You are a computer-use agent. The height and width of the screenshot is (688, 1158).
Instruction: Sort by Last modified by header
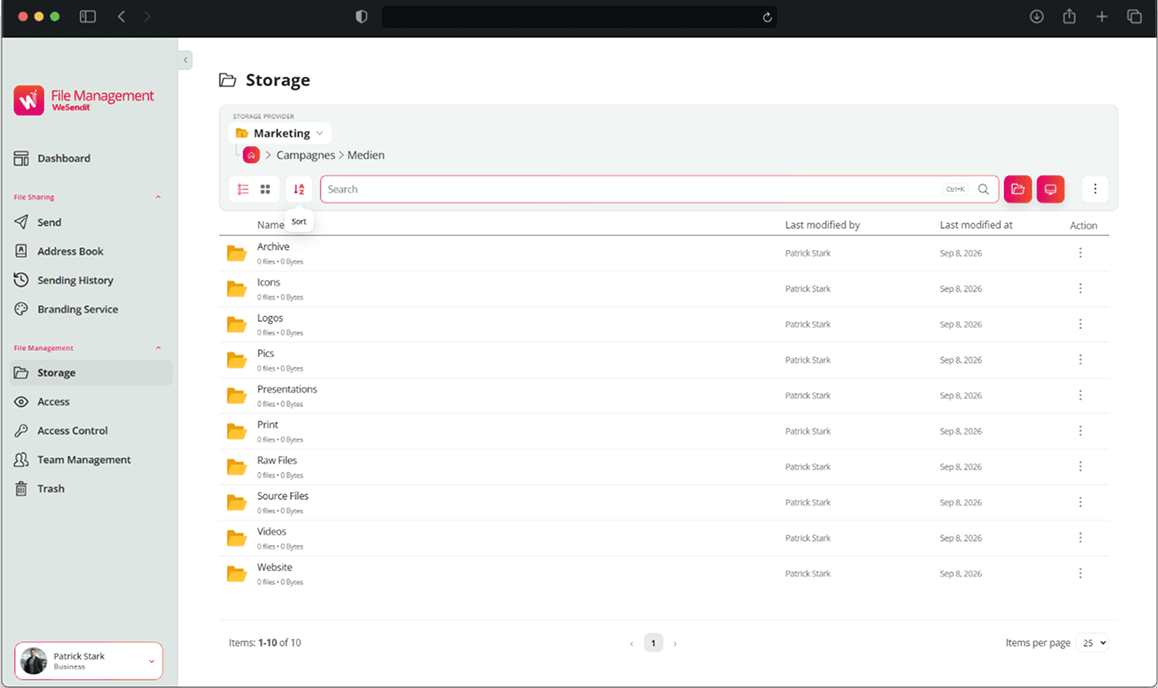click(x=822, y=224)
